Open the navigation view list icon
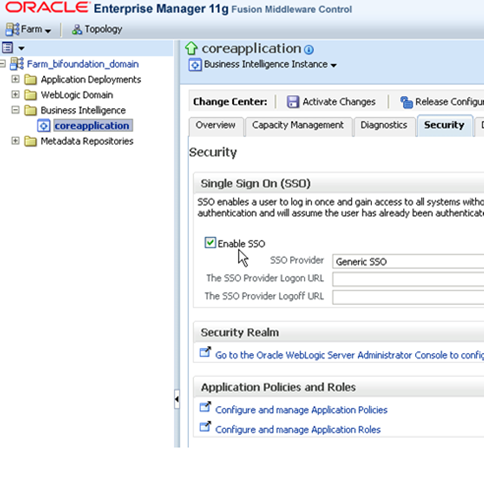This screenshot has width=484, height=480. point(8,48)
